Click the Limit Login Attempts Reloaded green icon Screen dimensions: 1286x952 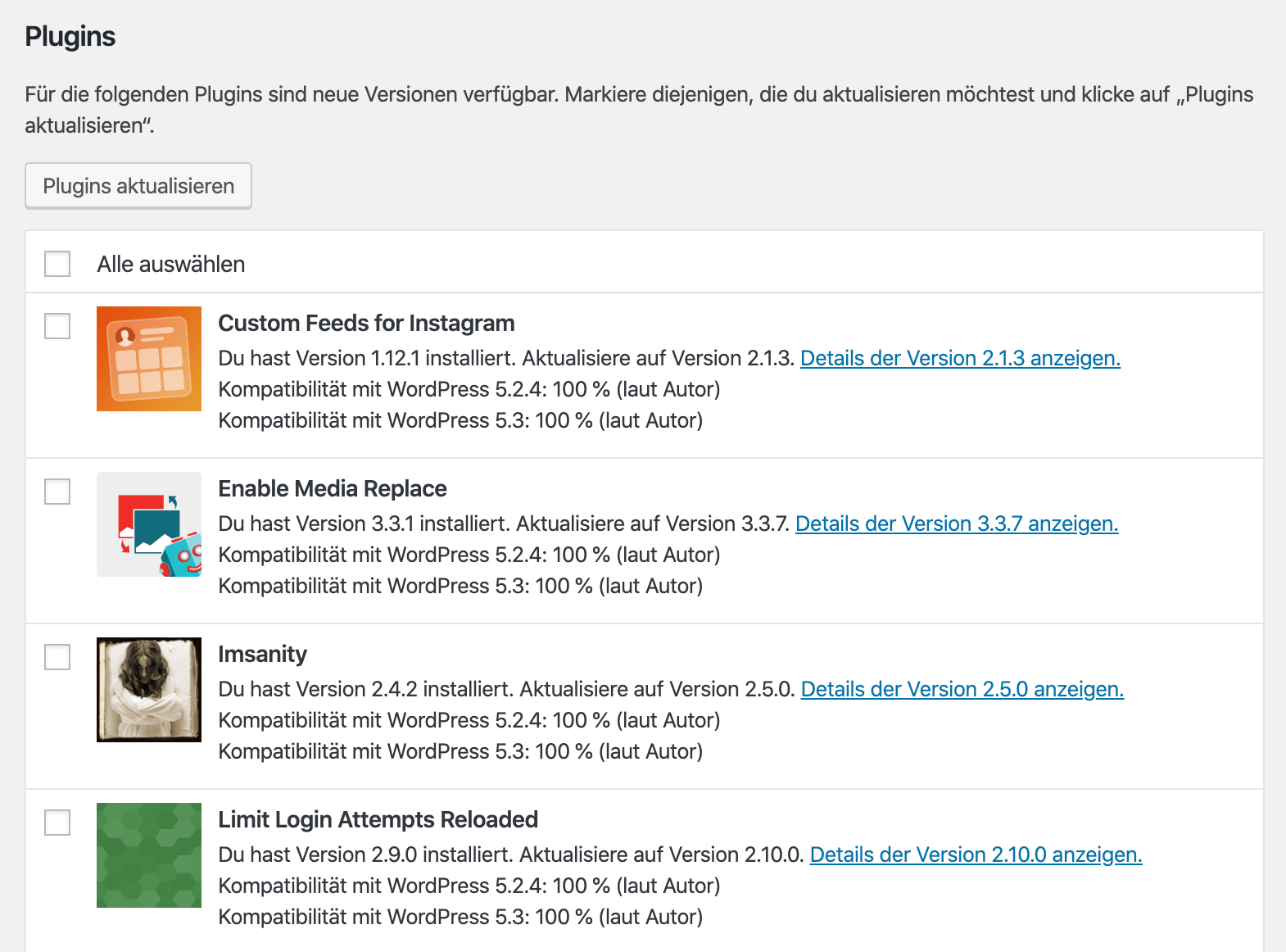[x=149, y=855]
